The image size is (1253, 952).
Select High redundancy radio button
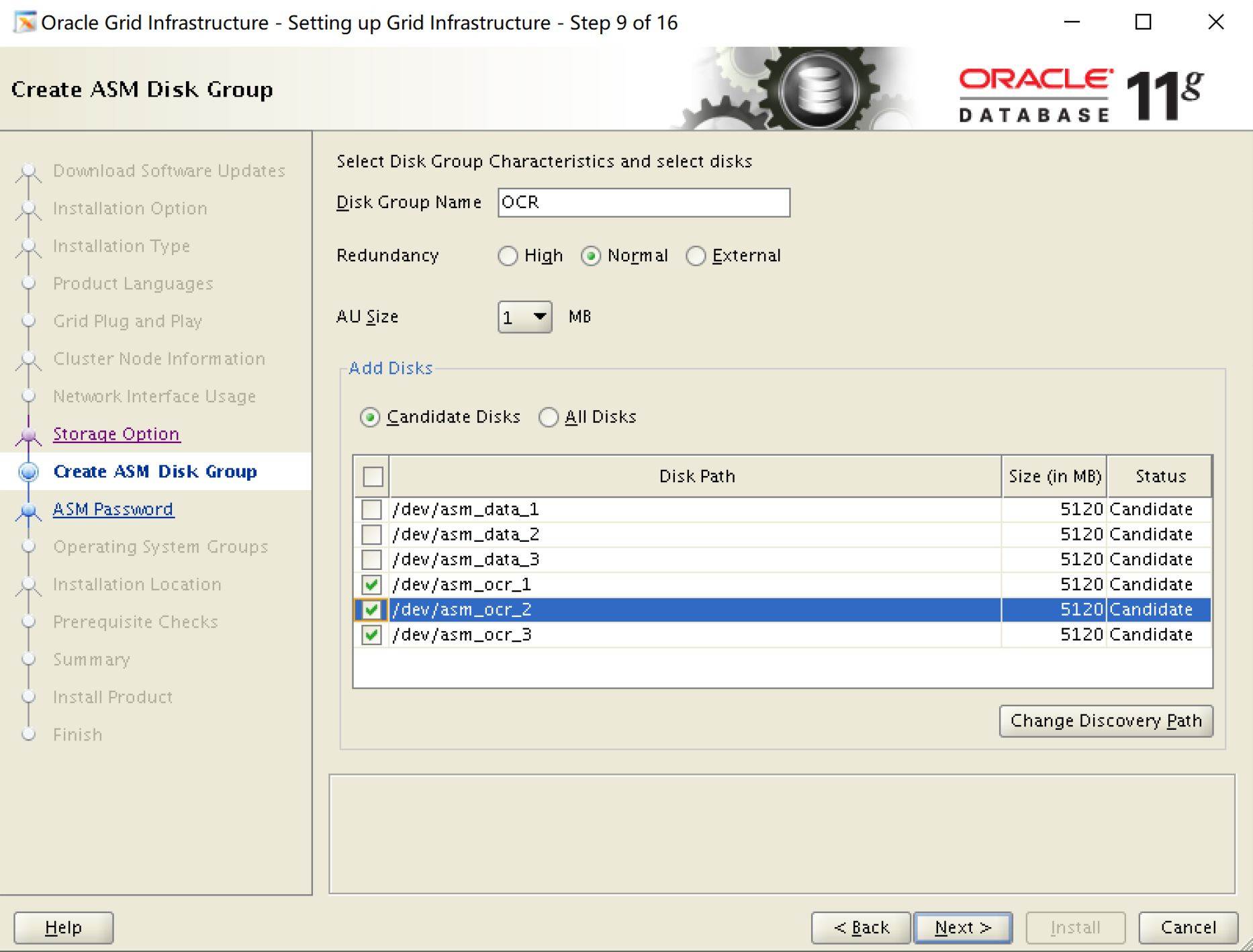click(x=508, y=256)
